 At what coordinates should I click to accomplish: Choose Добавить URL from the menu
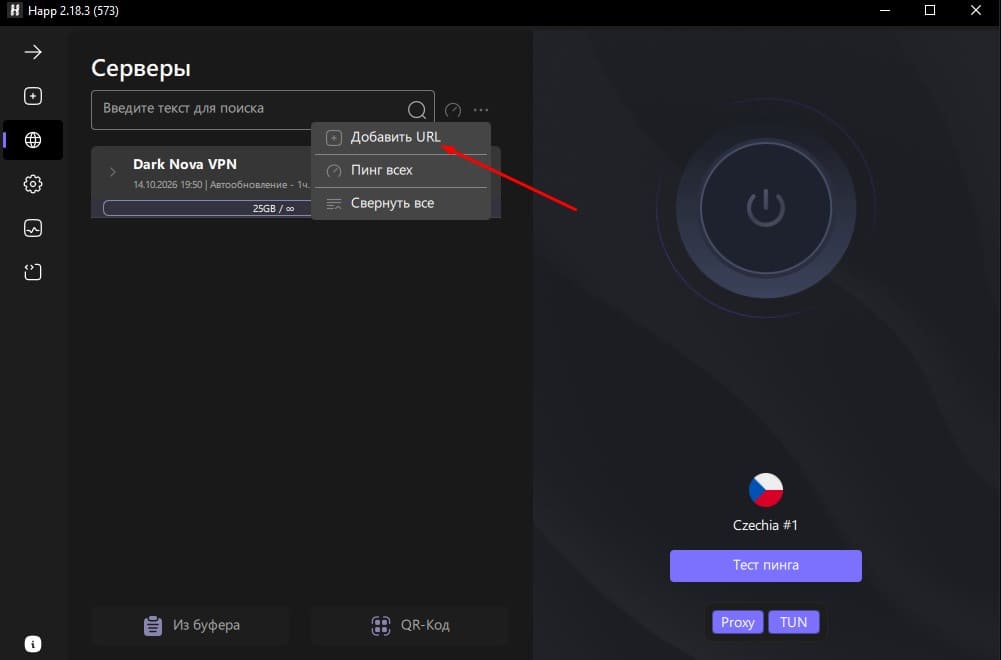pos(401,137)
